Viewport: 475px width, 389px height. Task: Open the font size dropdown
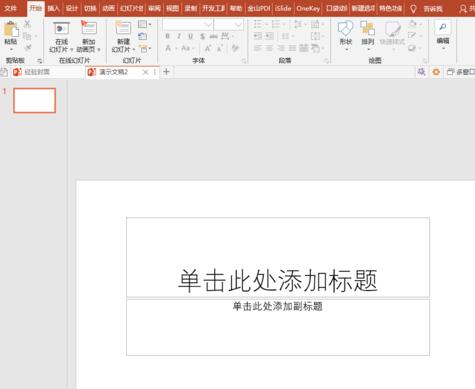coord(238,24)
